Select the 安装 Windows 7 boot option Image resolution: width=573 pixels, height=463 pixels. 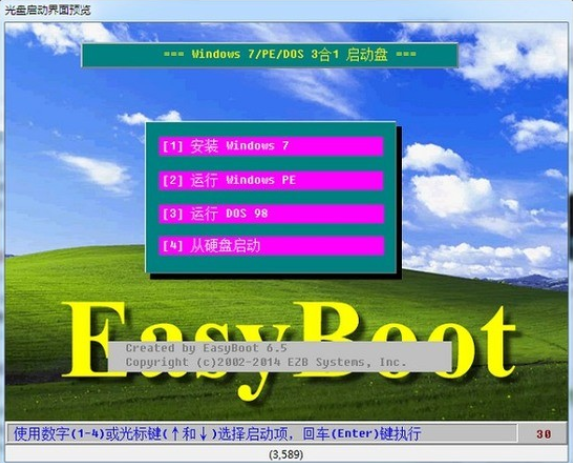tap(271, 146)
